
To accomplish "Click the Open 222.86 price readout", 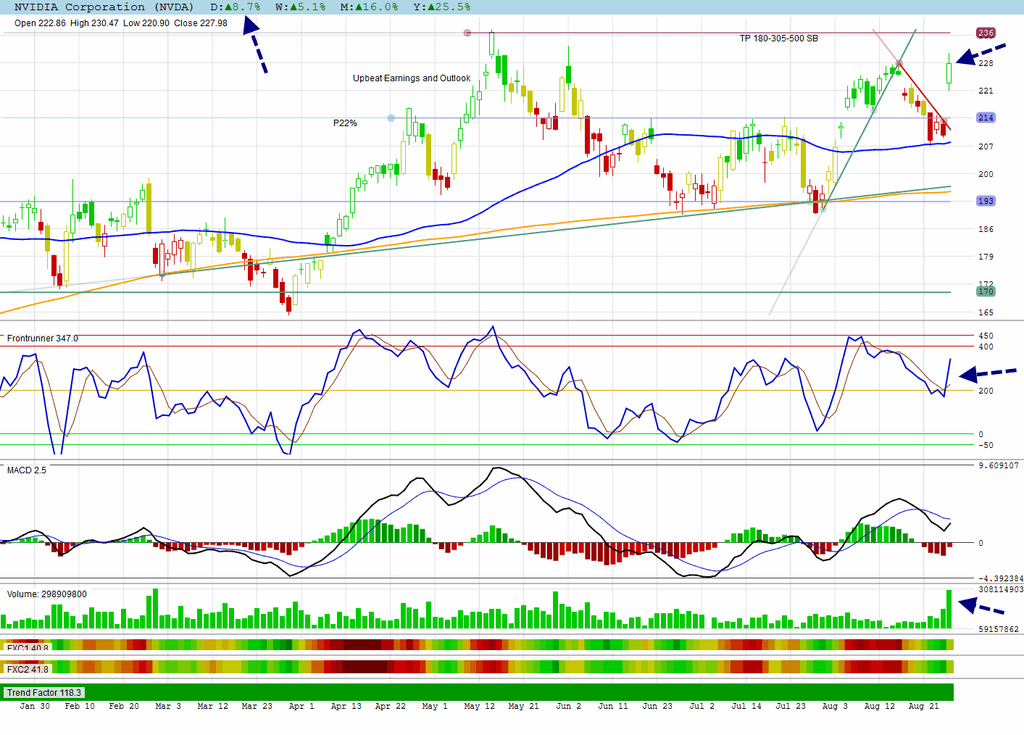I will point(40,23).
